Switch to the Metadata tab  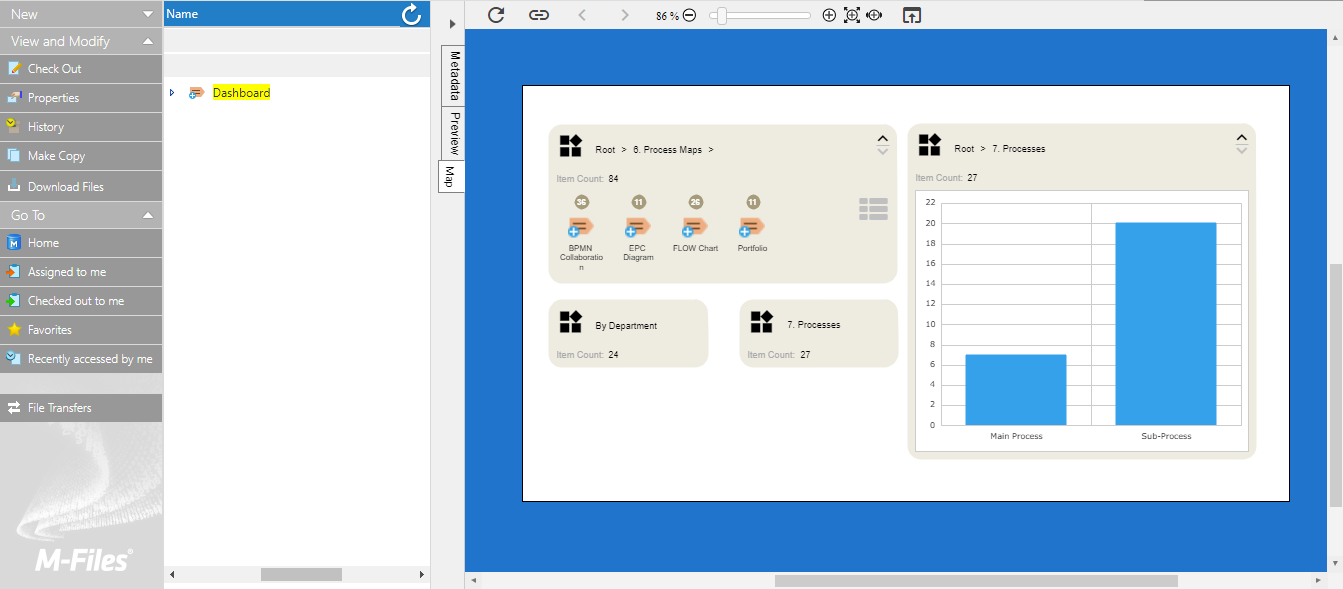tap(454, 76)
